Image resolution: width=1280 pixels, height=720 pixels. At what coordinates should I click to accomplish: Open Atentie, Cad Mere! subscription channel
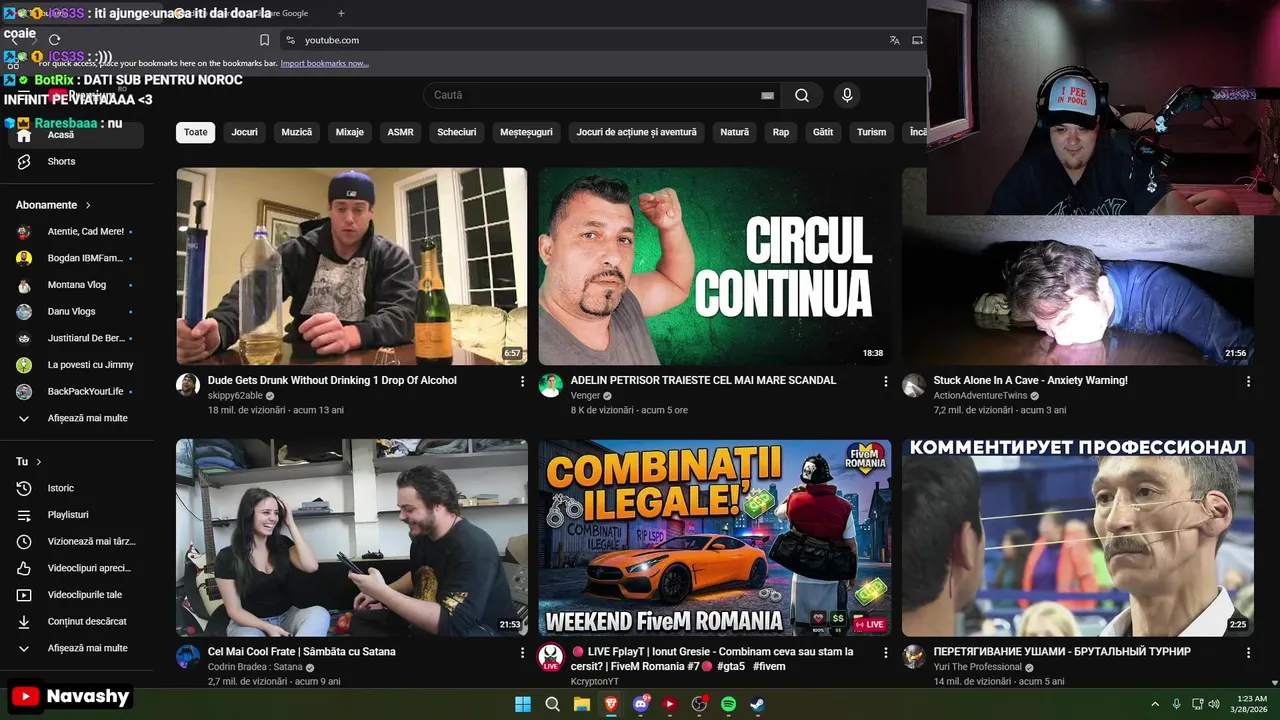tap(76, 231)
